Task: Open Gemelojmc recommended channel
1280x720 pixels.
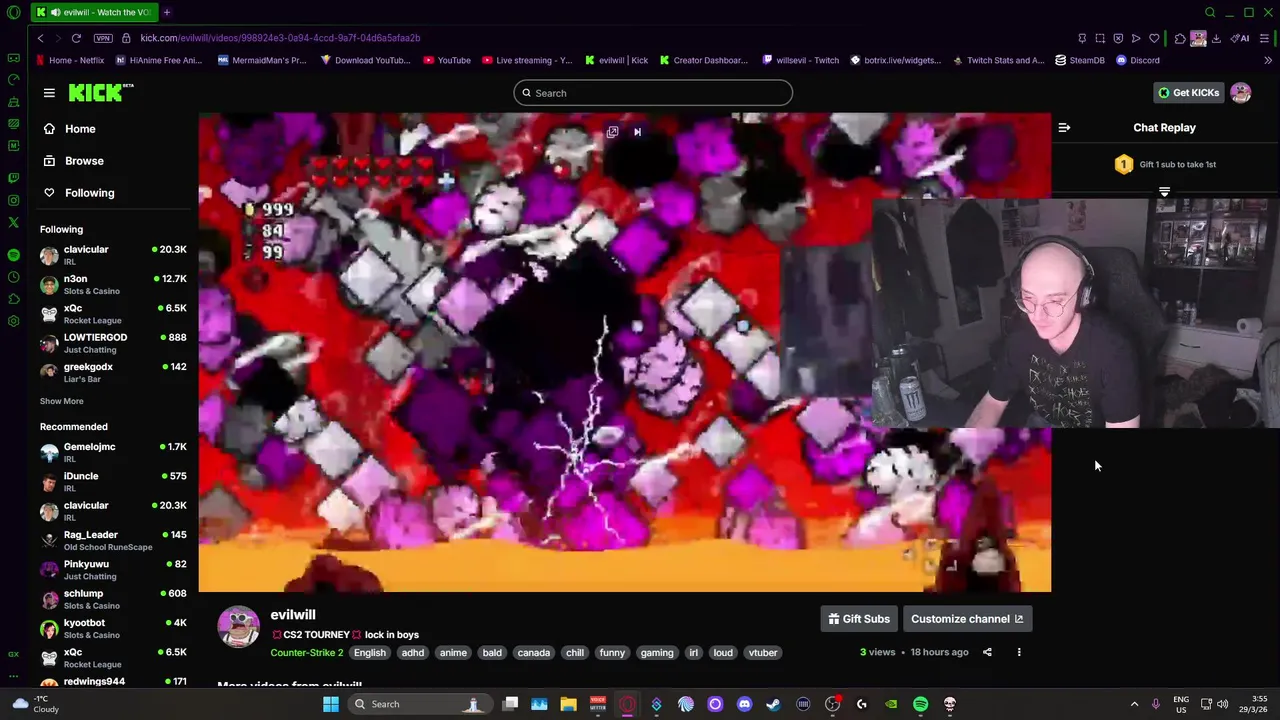Action: coord(113,452)
